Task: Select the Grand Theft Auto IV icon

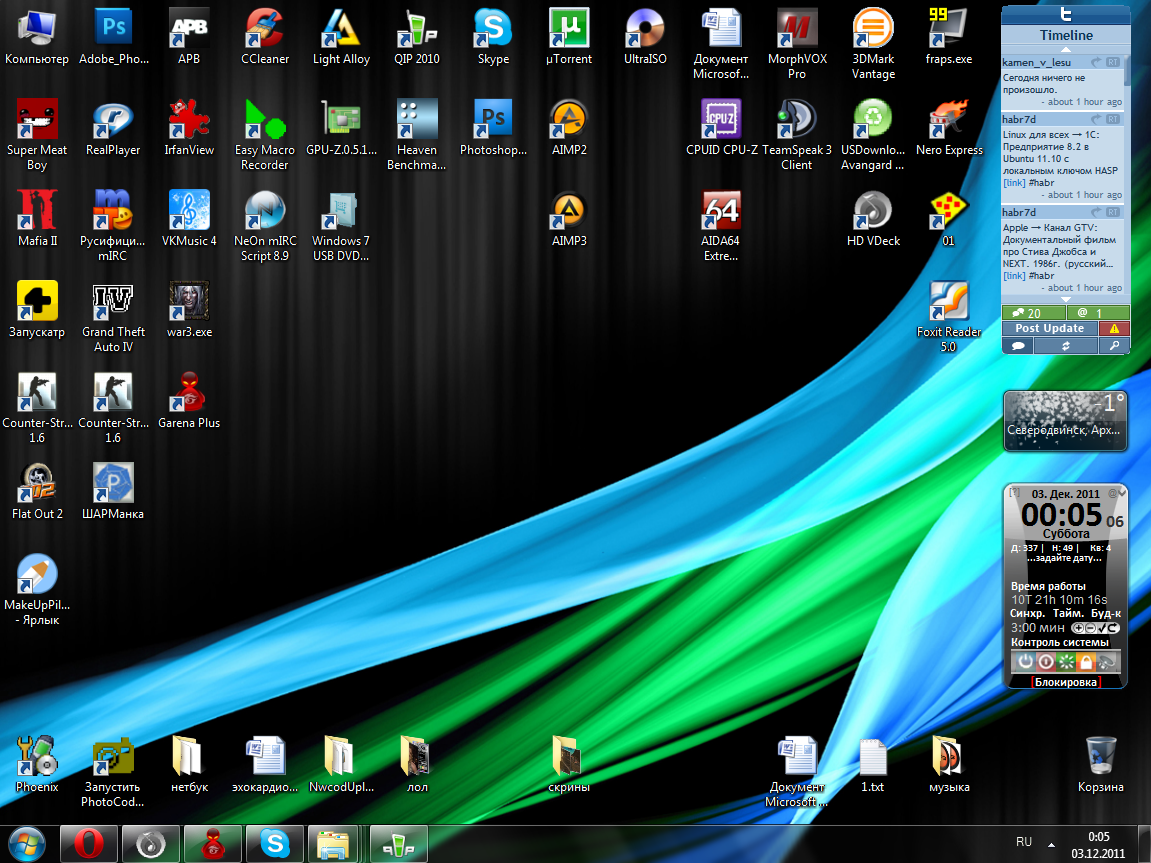Action: (113, 317)
